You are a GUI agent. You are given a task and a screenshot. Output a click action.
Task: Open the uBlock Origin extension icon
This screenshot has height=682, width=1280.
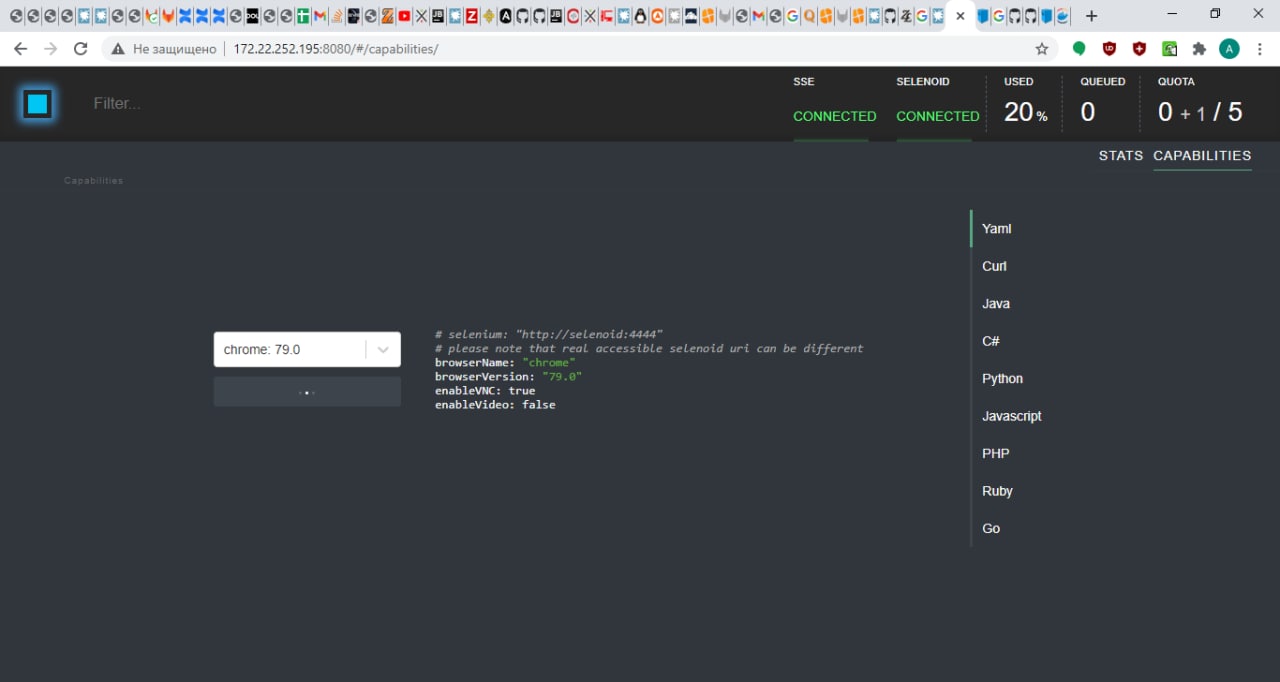pyautogui.click(x=1109, y=48)
